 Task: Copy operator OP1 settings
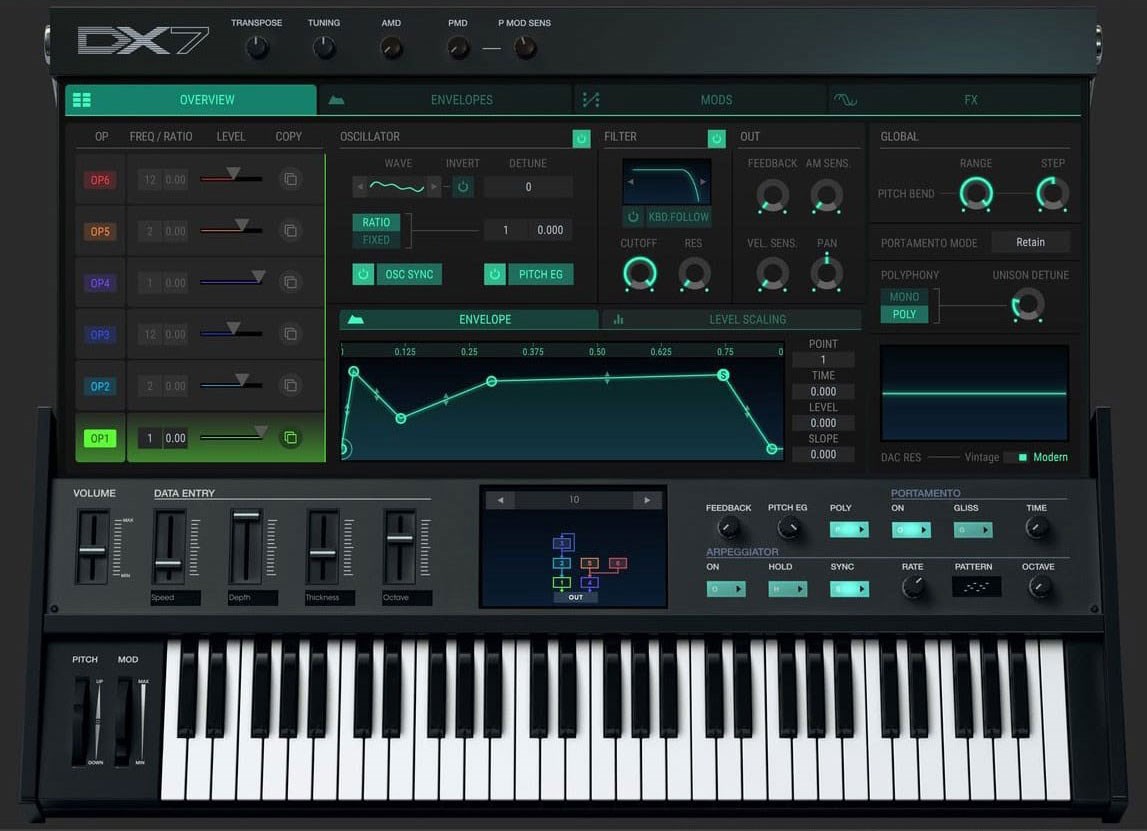[x=290, y=437]
